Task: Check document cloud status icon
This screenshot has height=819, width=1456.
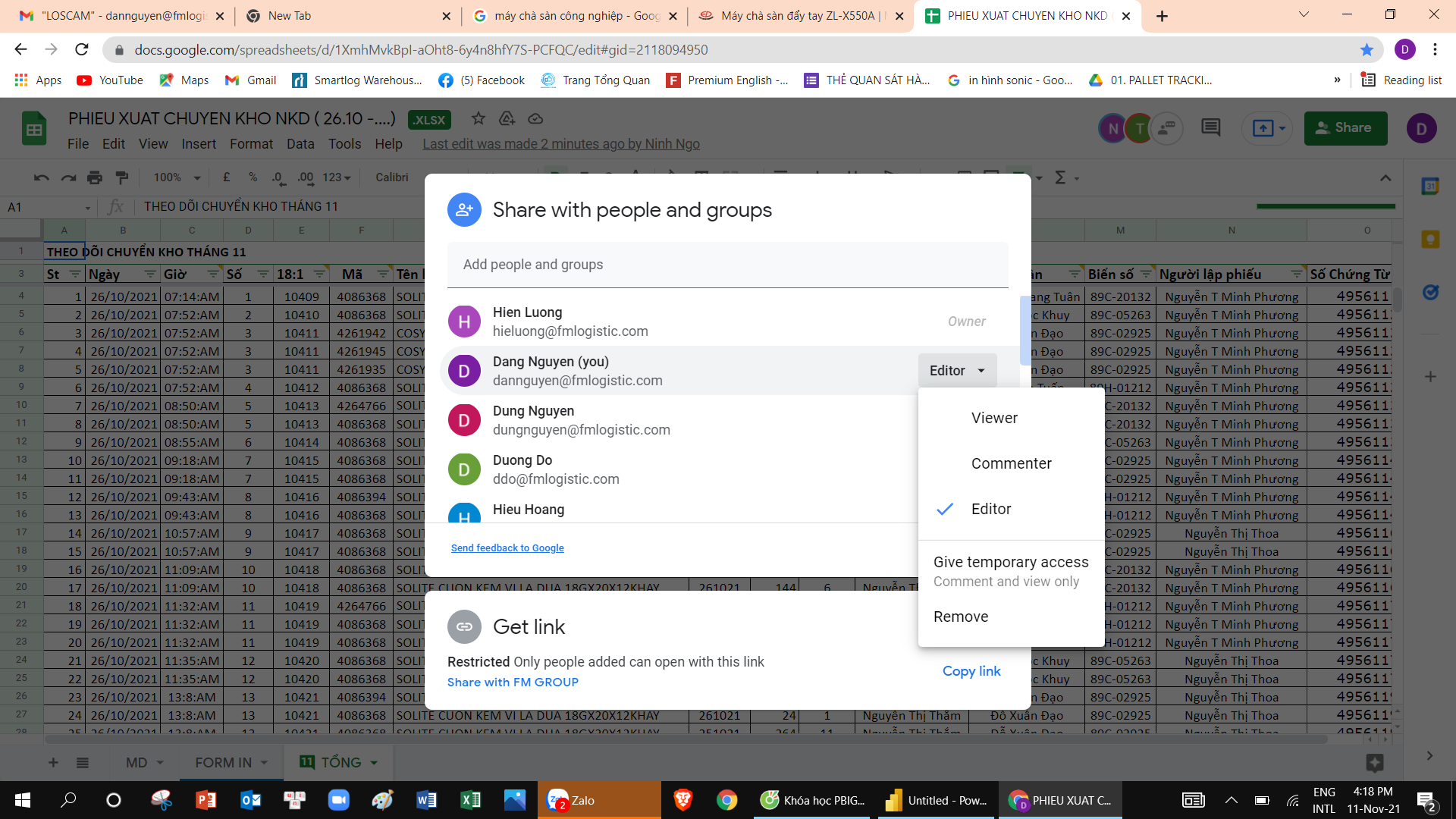Action: coord(535,119)
